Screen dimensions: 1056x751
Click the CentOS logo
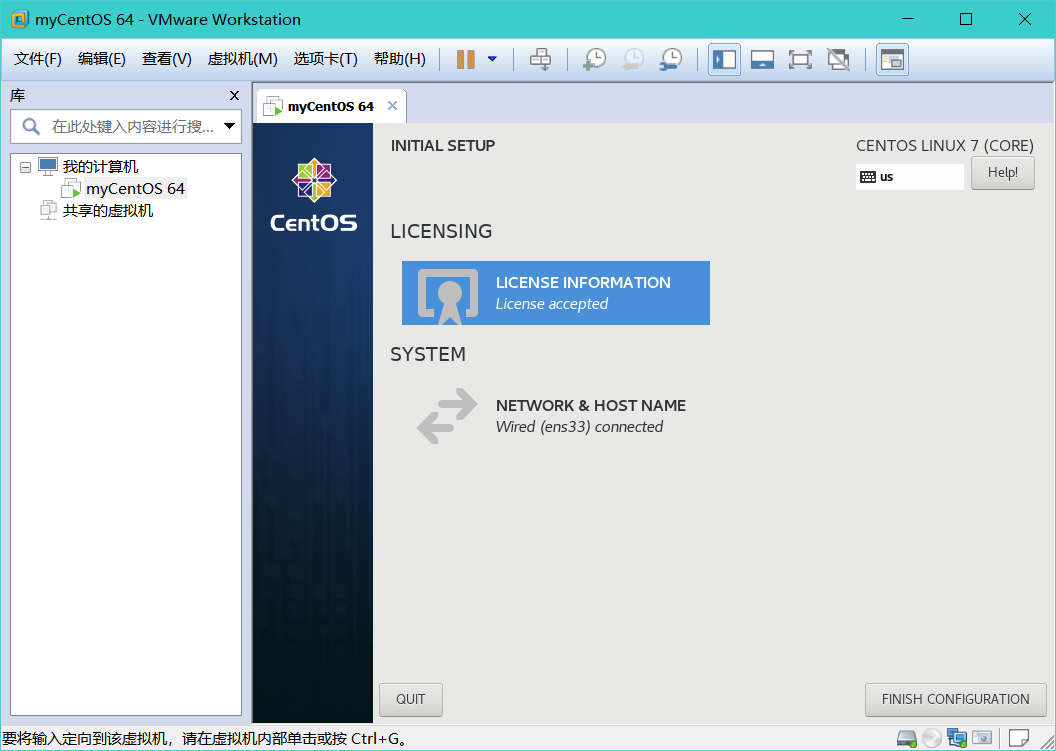pyautogui.click(x=314, y=195)
